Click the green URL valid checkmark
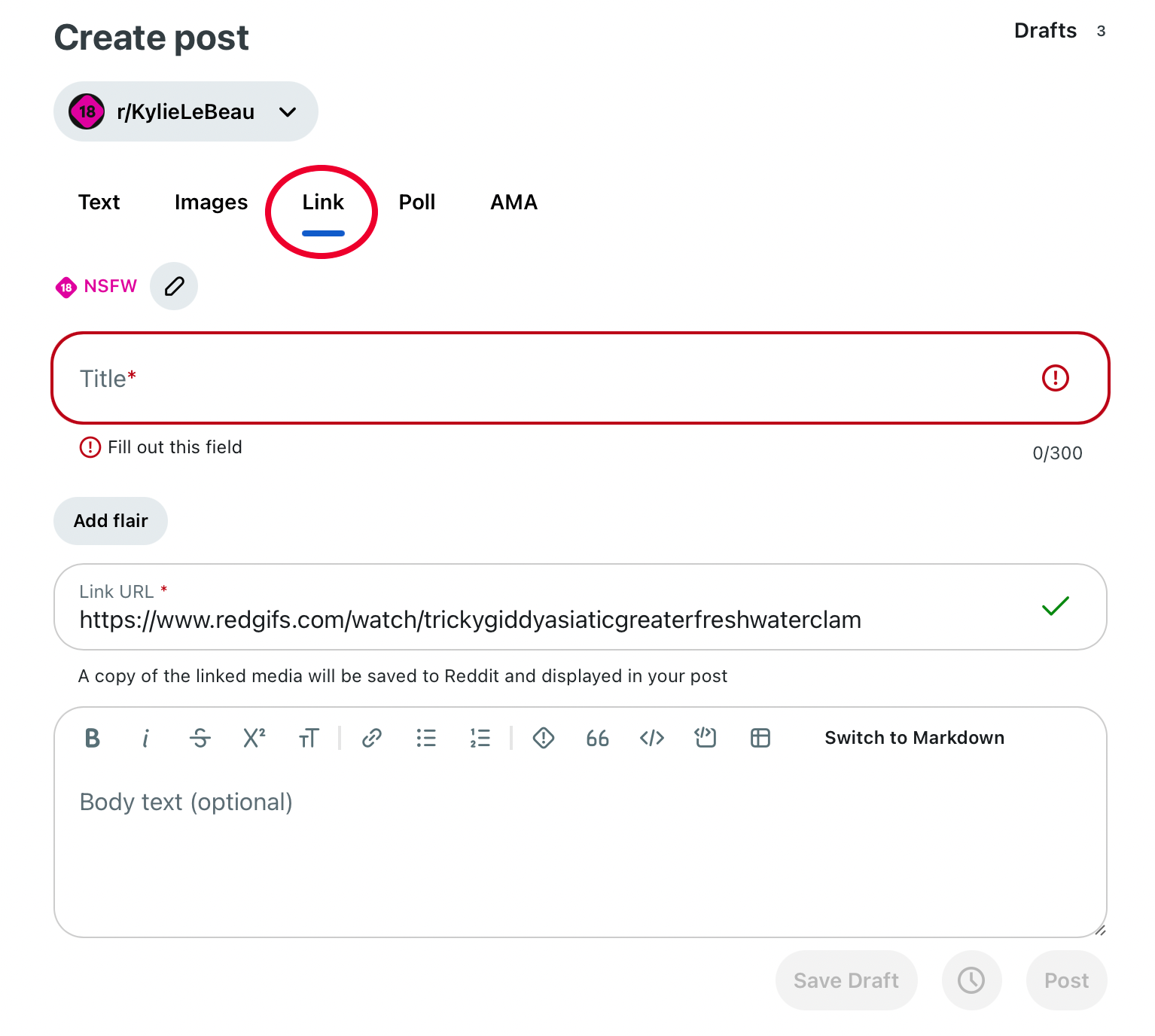The height and width of the screenshot is (1036, 1155). (1056, 606)
